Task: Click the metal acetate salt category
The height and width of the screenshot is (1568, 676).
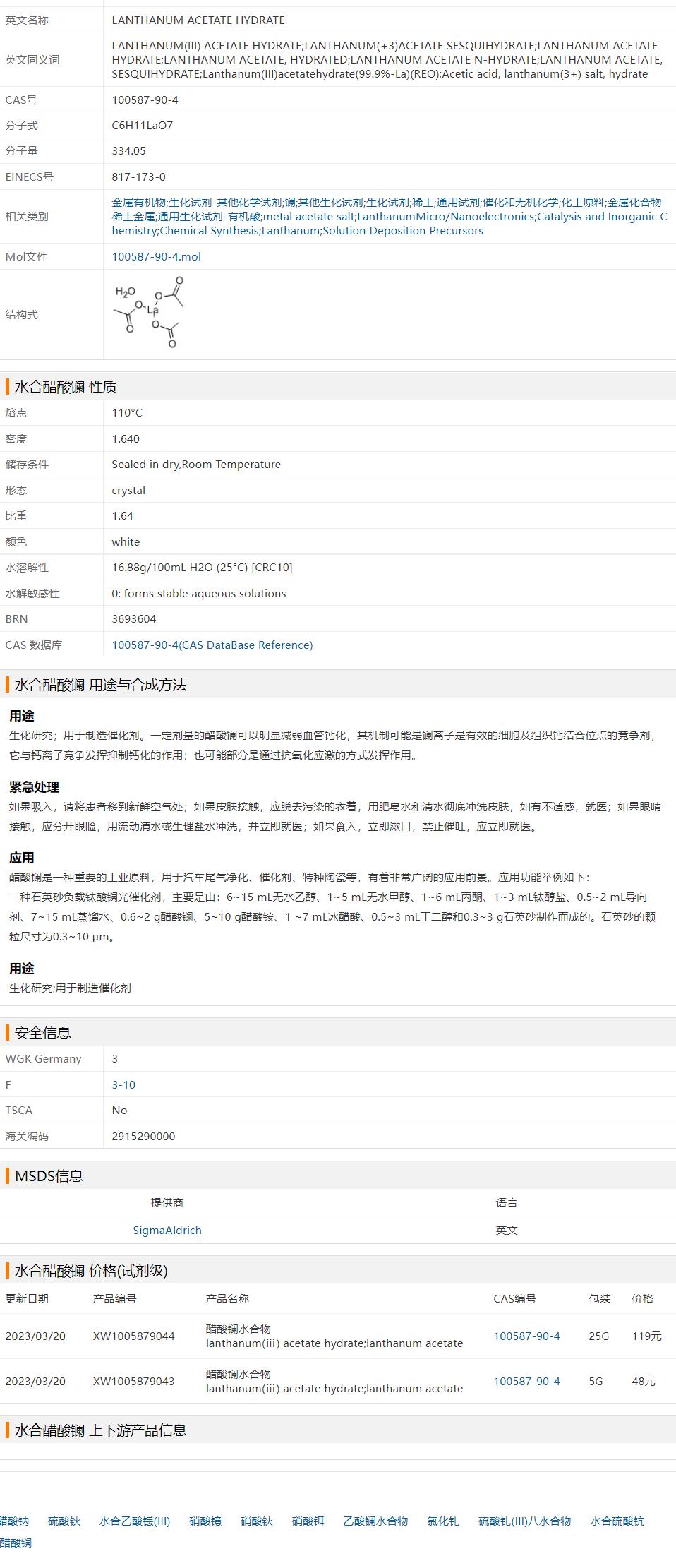Action: click(308, 217)
